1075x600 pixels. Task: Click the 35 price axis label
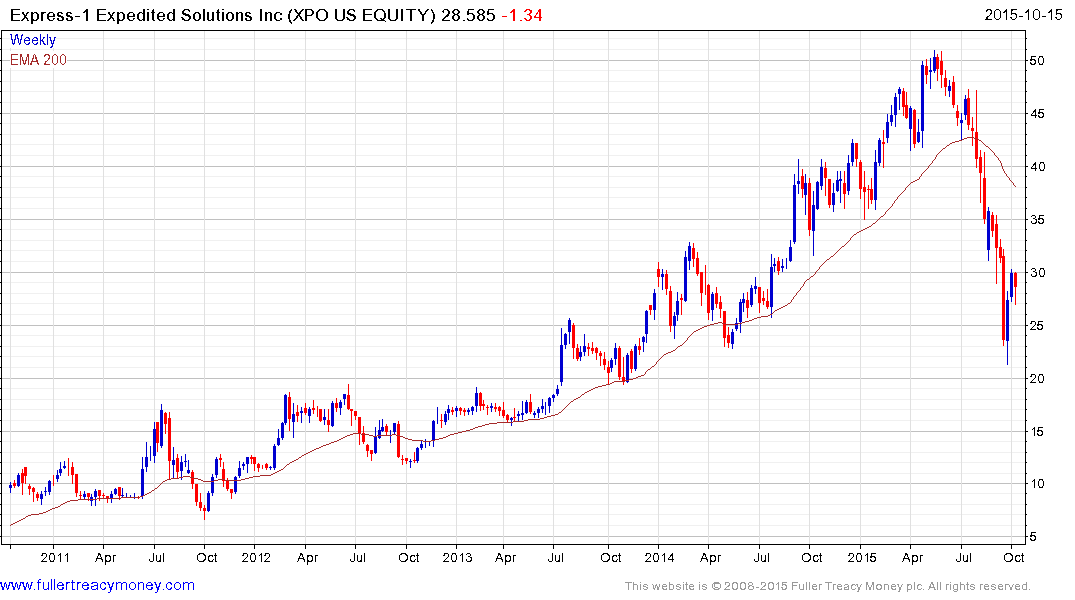(x=1037, y=220)
